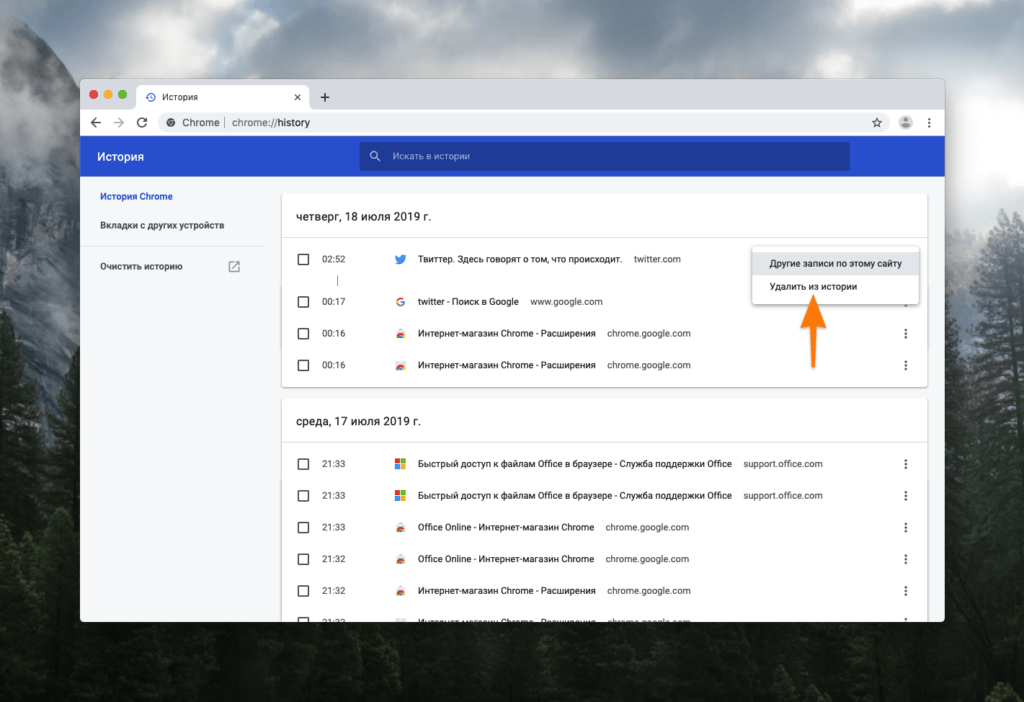The image size is (1024, 702).
Task: Open actions menu for 21:33 Office Online entry
Action: pyautogui.click(x=905, y=528)
